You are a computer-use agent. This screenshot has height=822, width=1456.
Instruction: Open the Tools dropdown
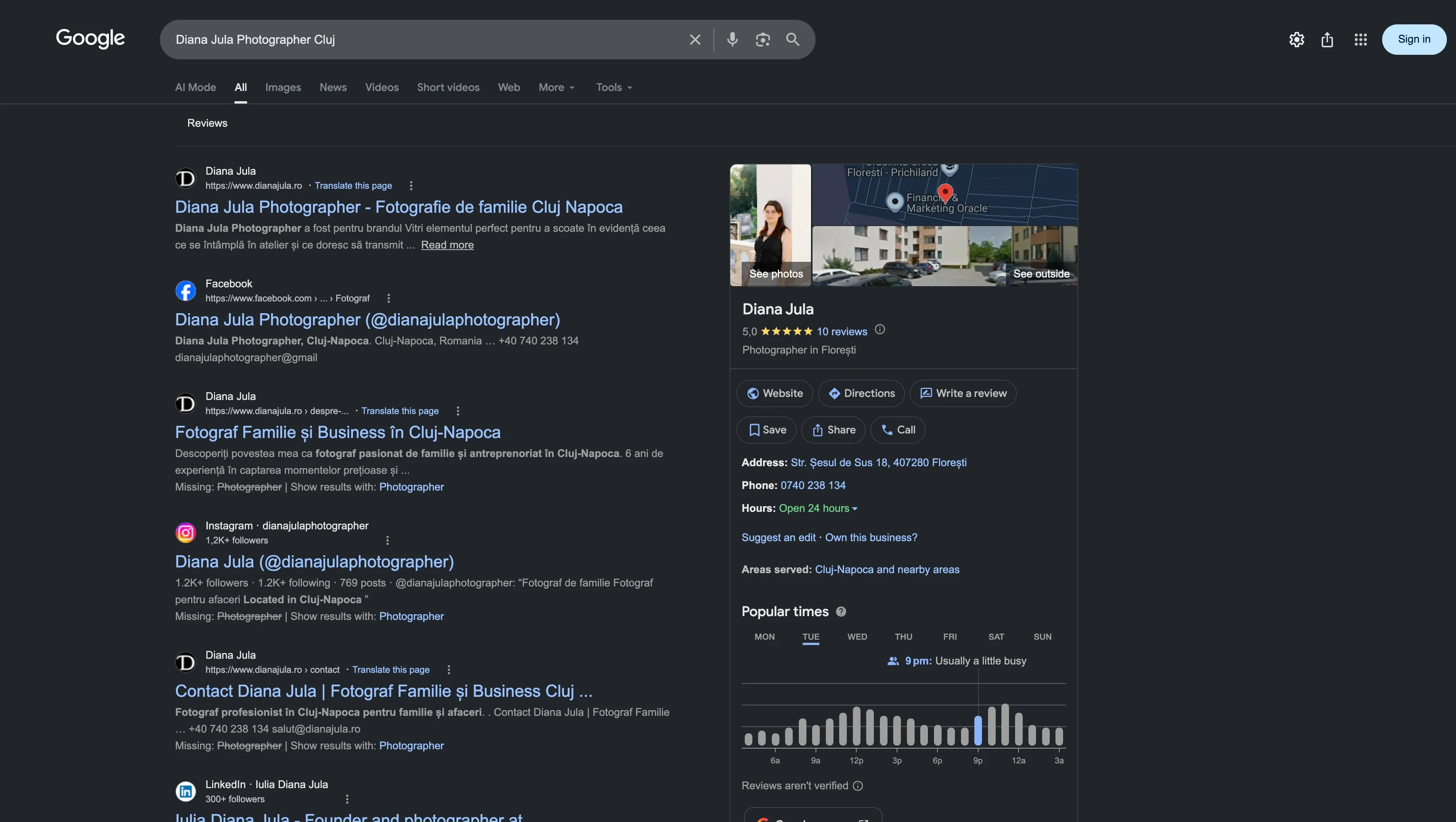coord(614,88)
